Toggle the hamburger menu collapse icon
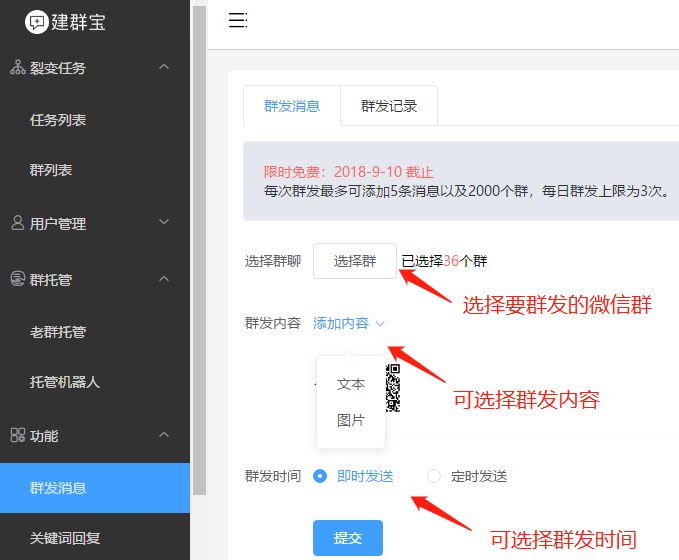679x560 pixels. click(238, 20)
